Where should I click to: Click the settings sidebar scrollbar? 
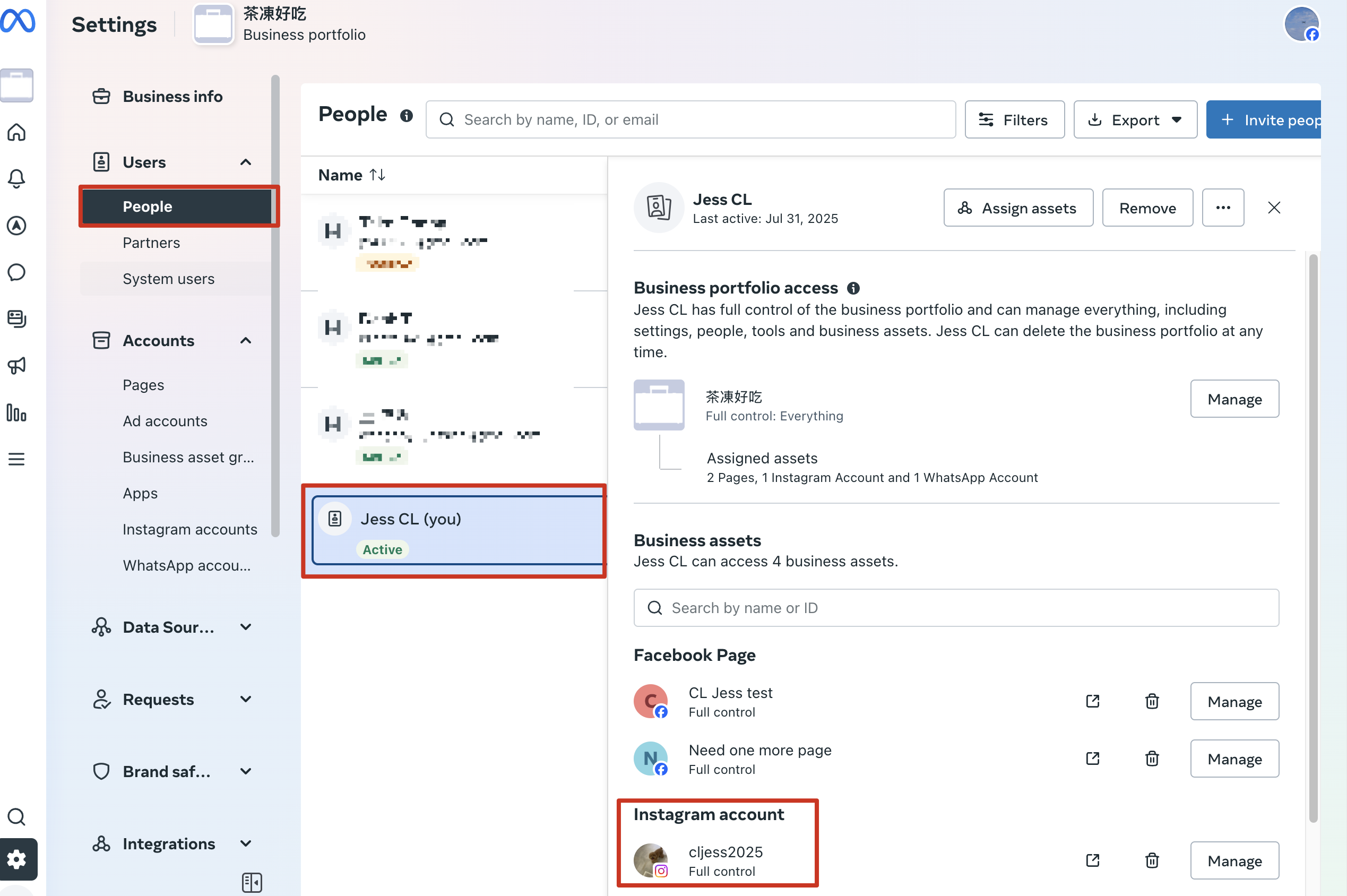click(275, 306)
